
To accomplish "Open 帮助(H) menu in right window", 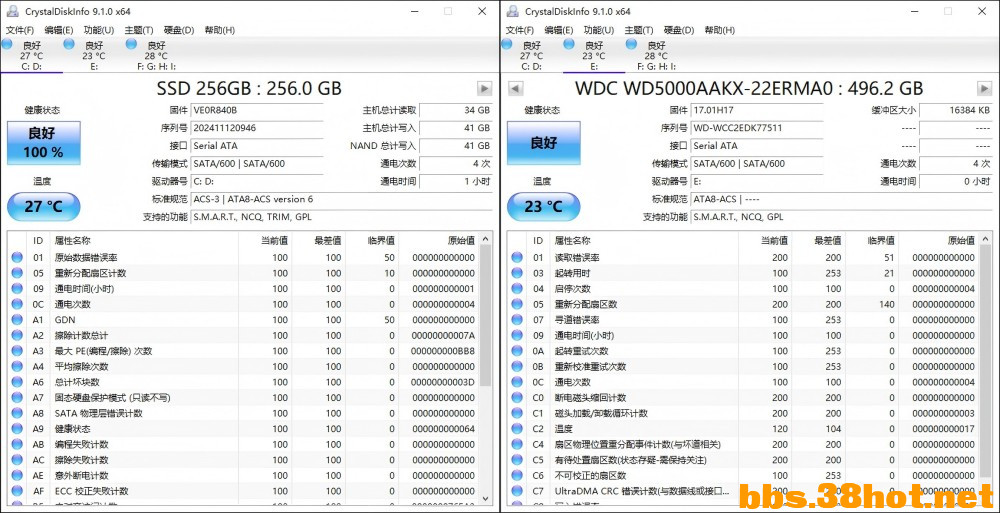I will click(719, 30).
